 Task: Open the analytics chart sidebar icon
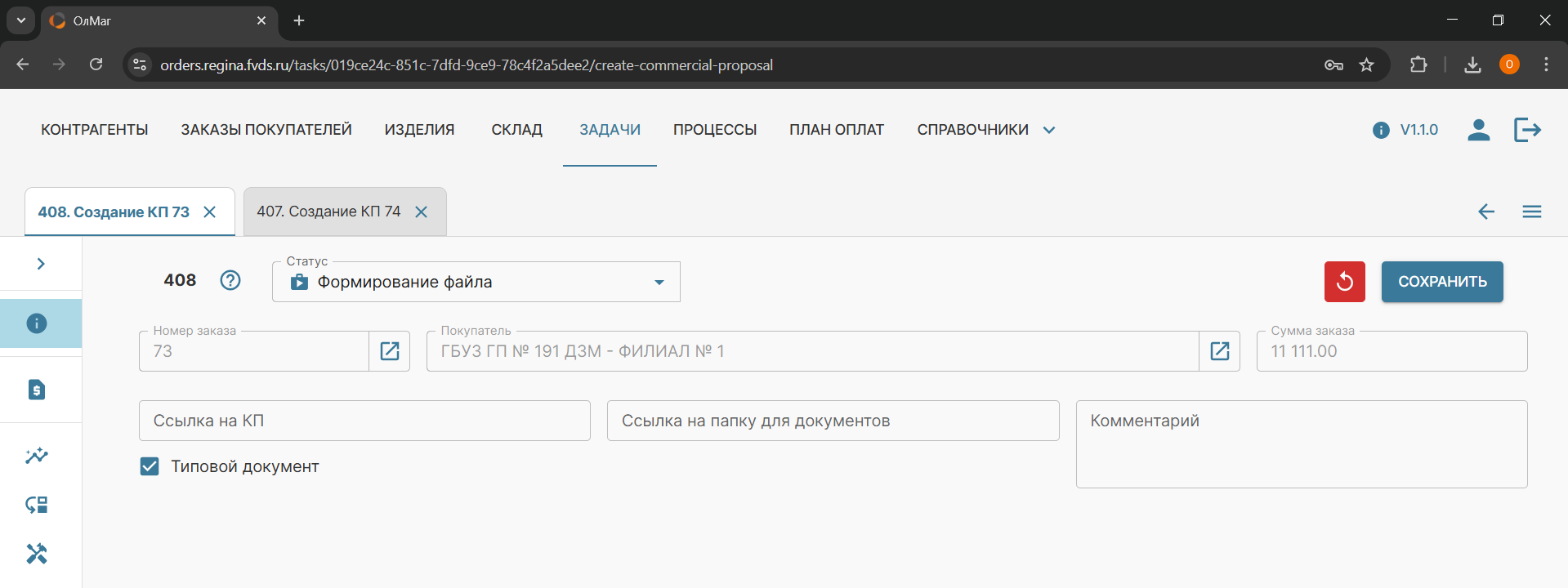[37, 456]
